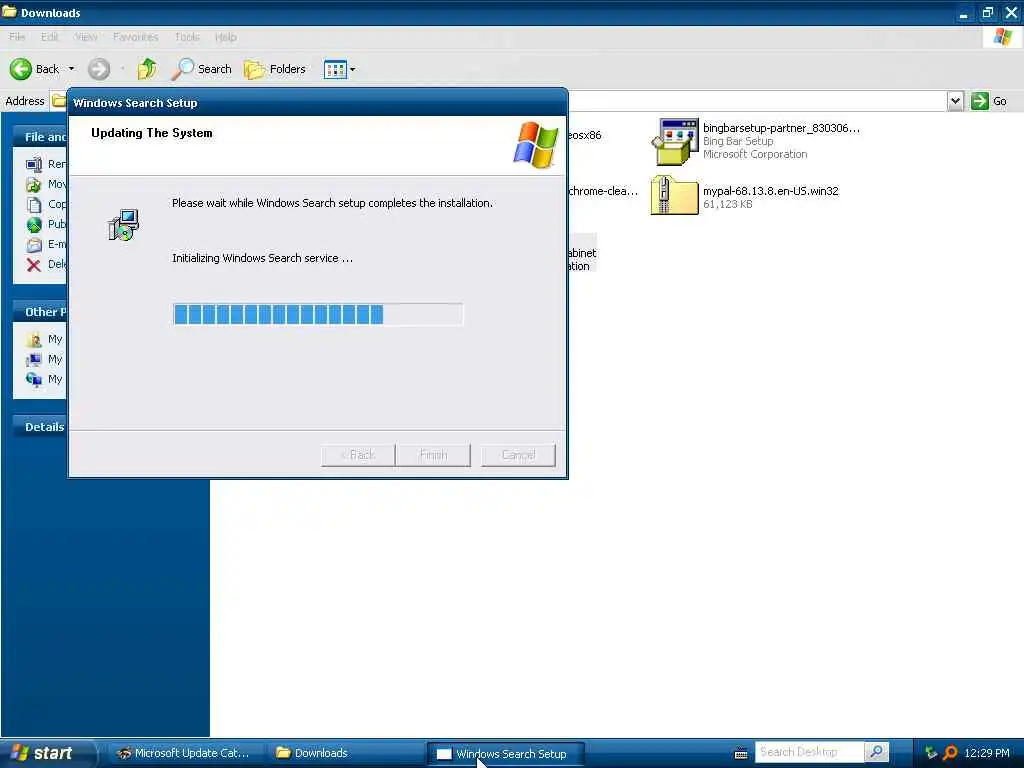Image resolution: width=1024 pixels, height=768 pixels.
Task: Select the mypal-68.13.8.en-US.win32 zip icon
Action: [x=675, y=195]
